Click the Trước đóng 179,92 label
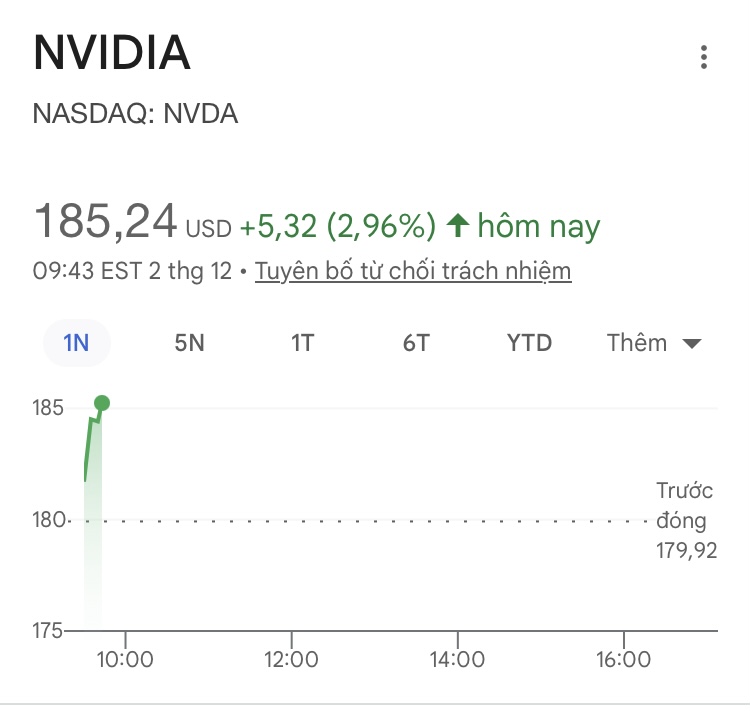The image size is (750, 711). tap(686, 520)
